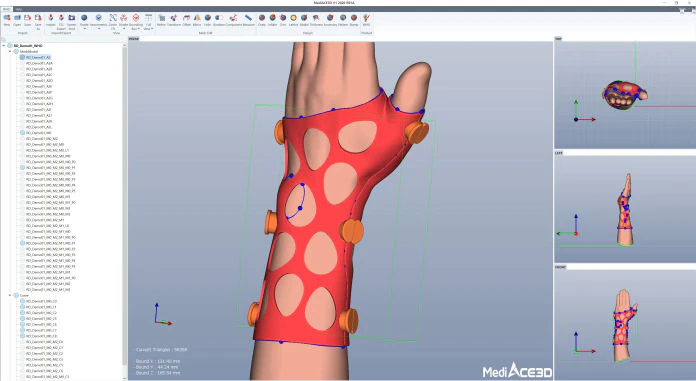Select the root project name in tree
696x381 pixels.
pyautogui.click(x=28, y=45)
